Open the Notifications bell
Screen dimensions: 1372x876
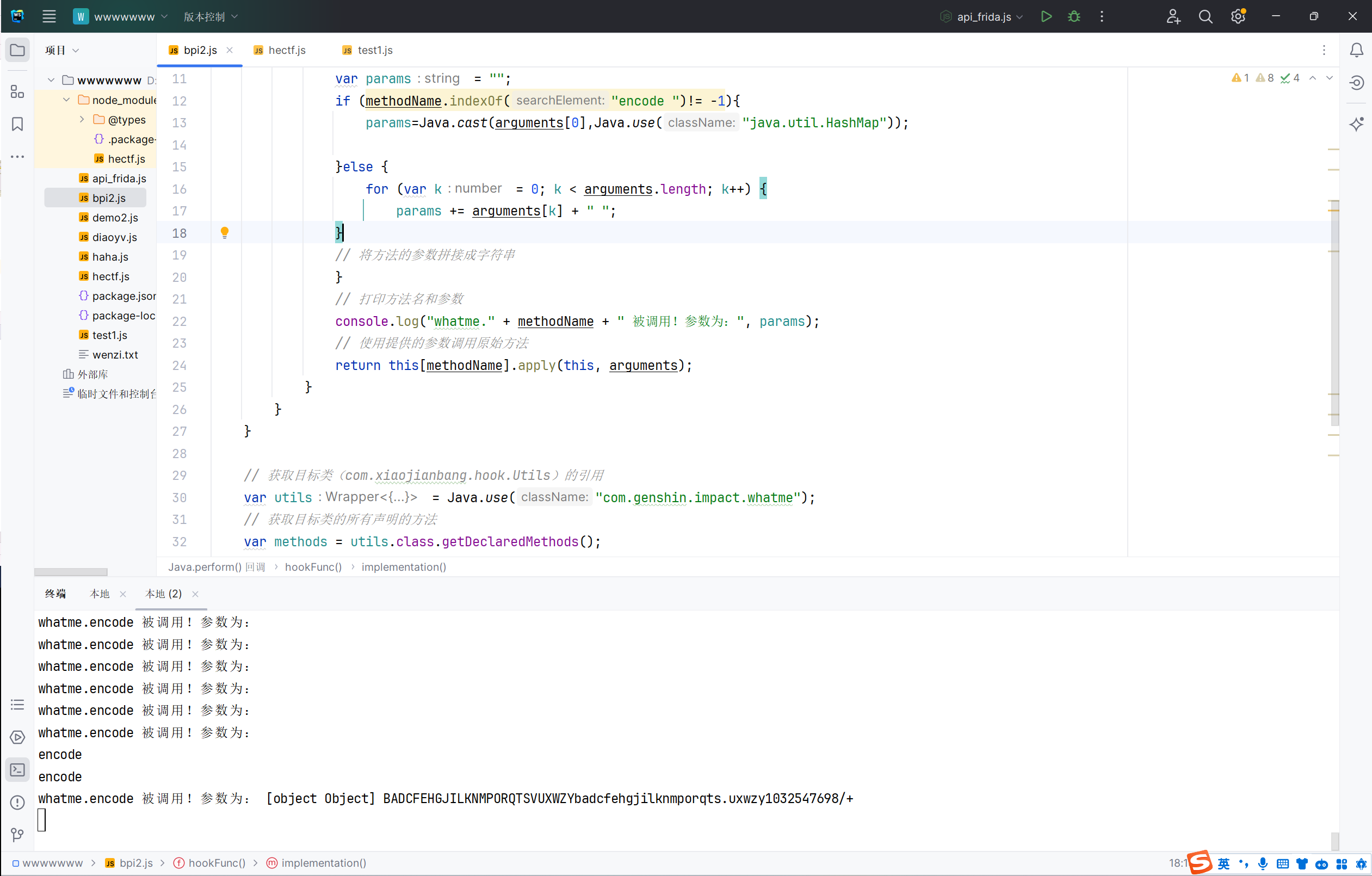[x=1357, y=51]
